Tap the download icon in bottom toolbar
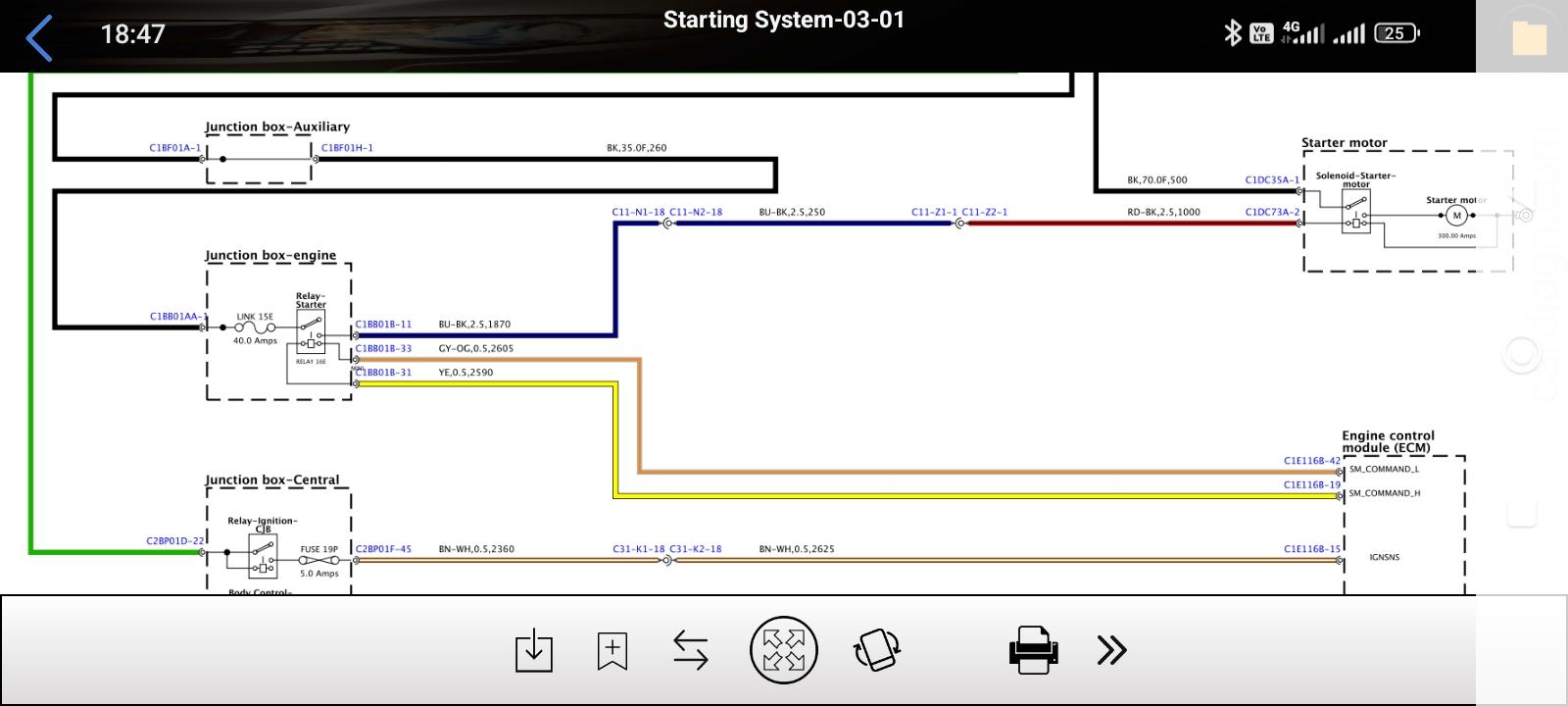 533,649
